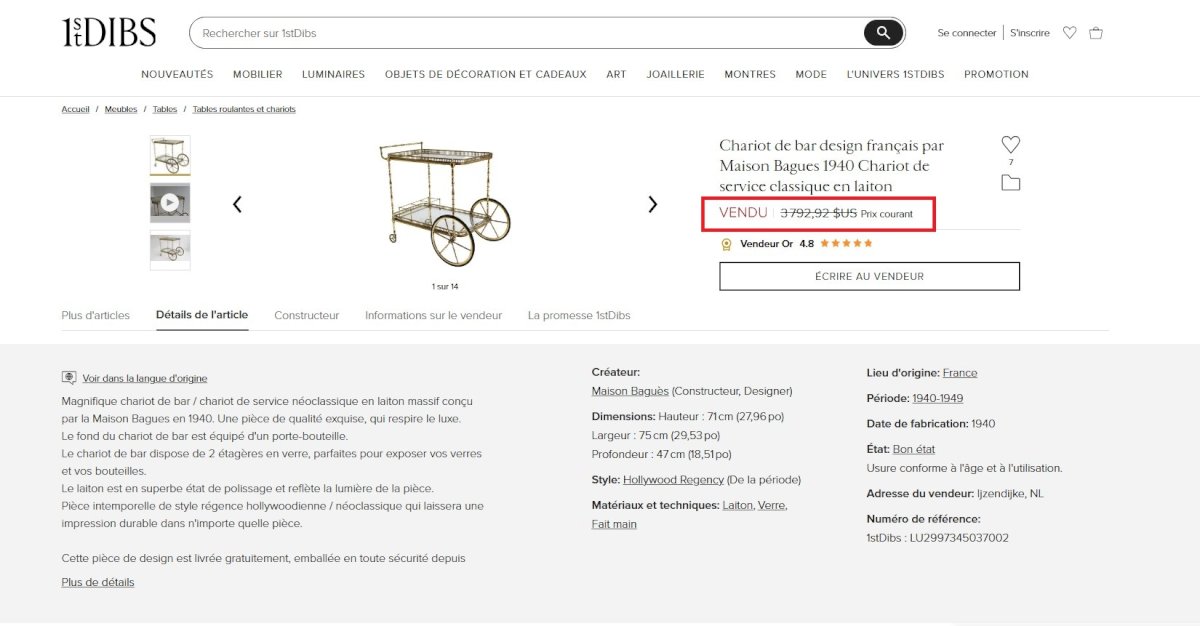
Task: Select the third bar cart thumbnail
Action: (170, 250)
